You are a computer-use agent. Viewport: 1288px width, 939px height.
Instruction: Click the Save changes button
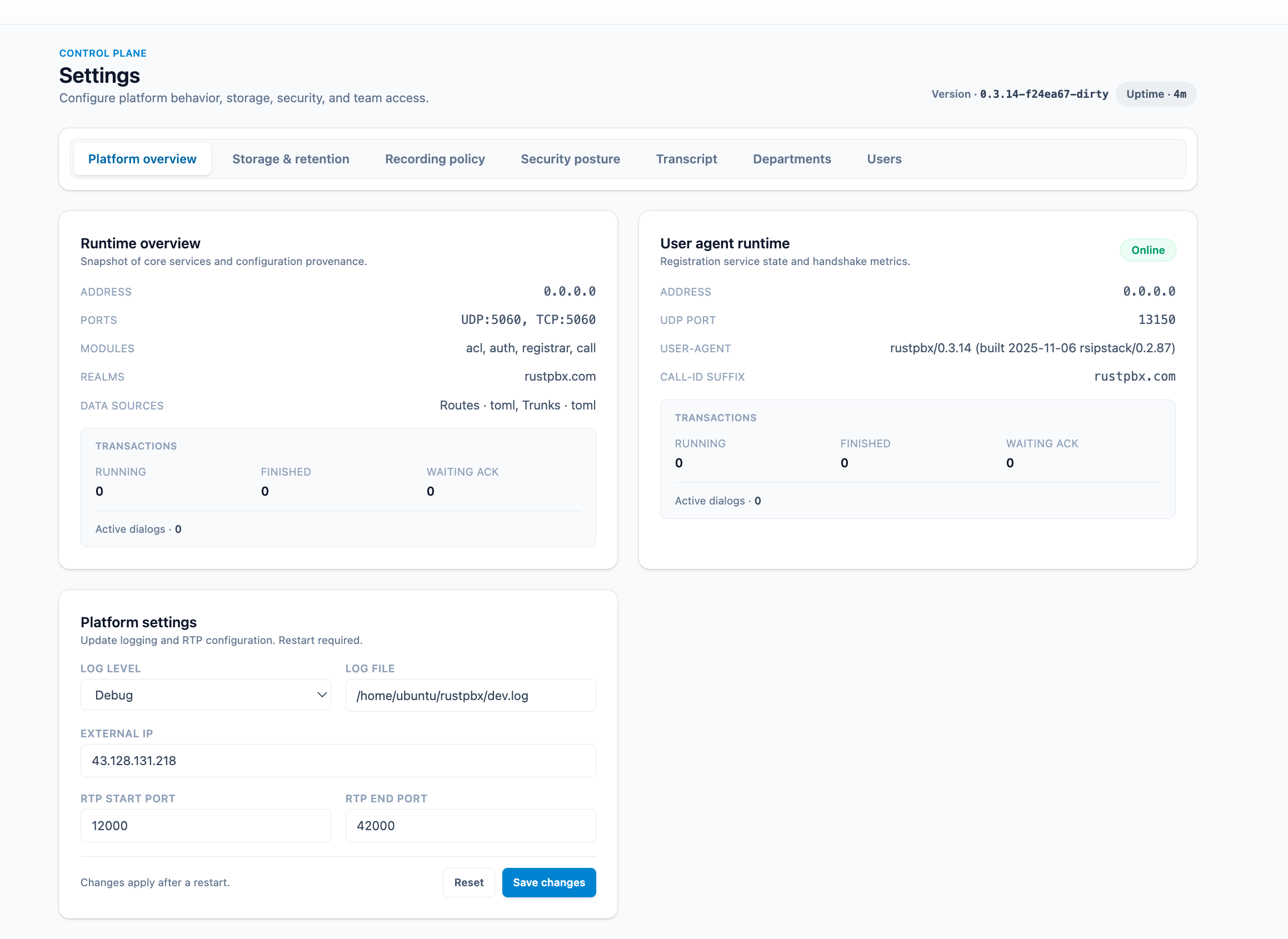[548, 882]
